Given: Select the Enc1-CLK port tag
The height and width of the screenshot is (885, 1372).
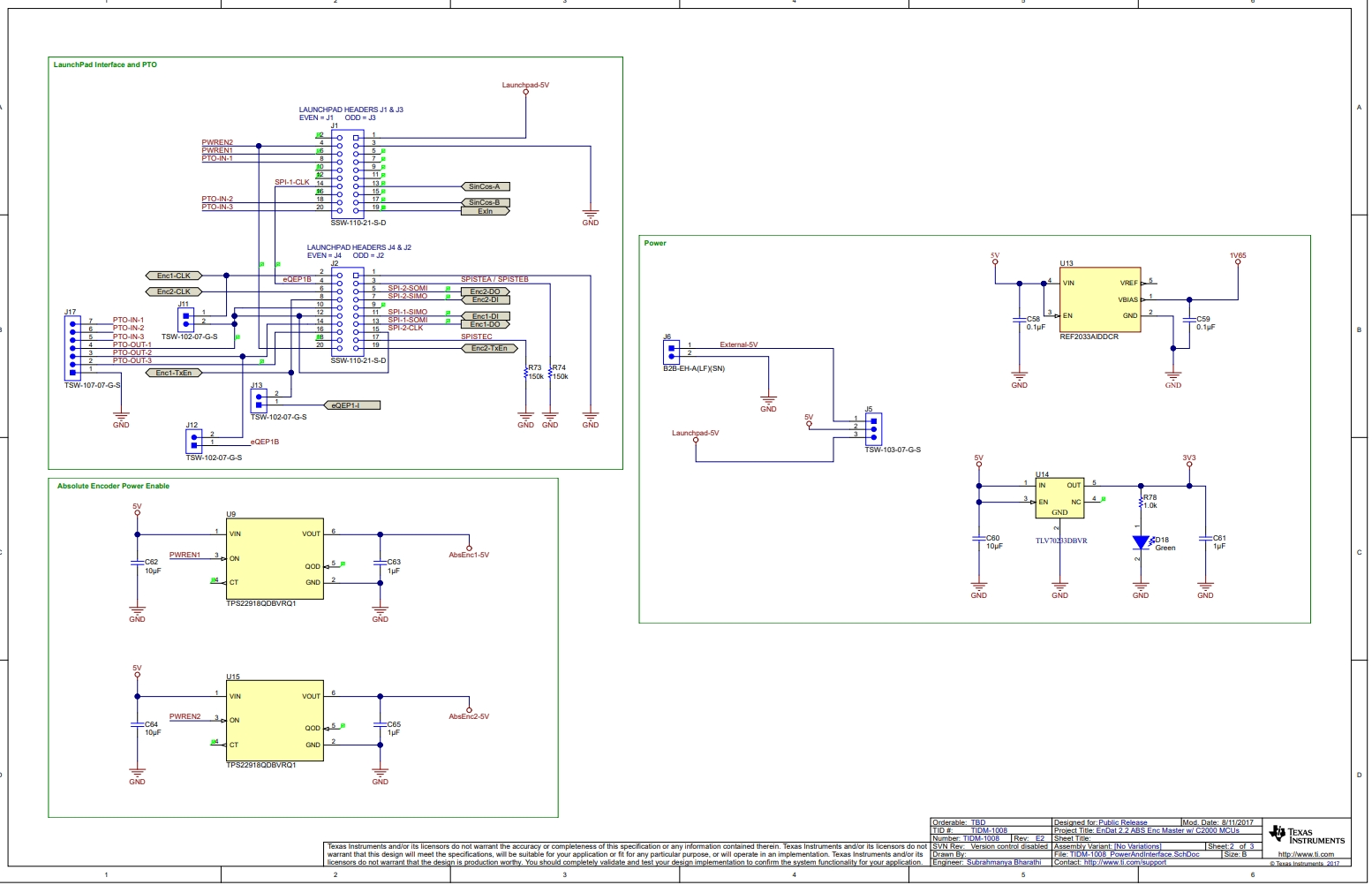Looking at the screenshot, I should point(173,276).
